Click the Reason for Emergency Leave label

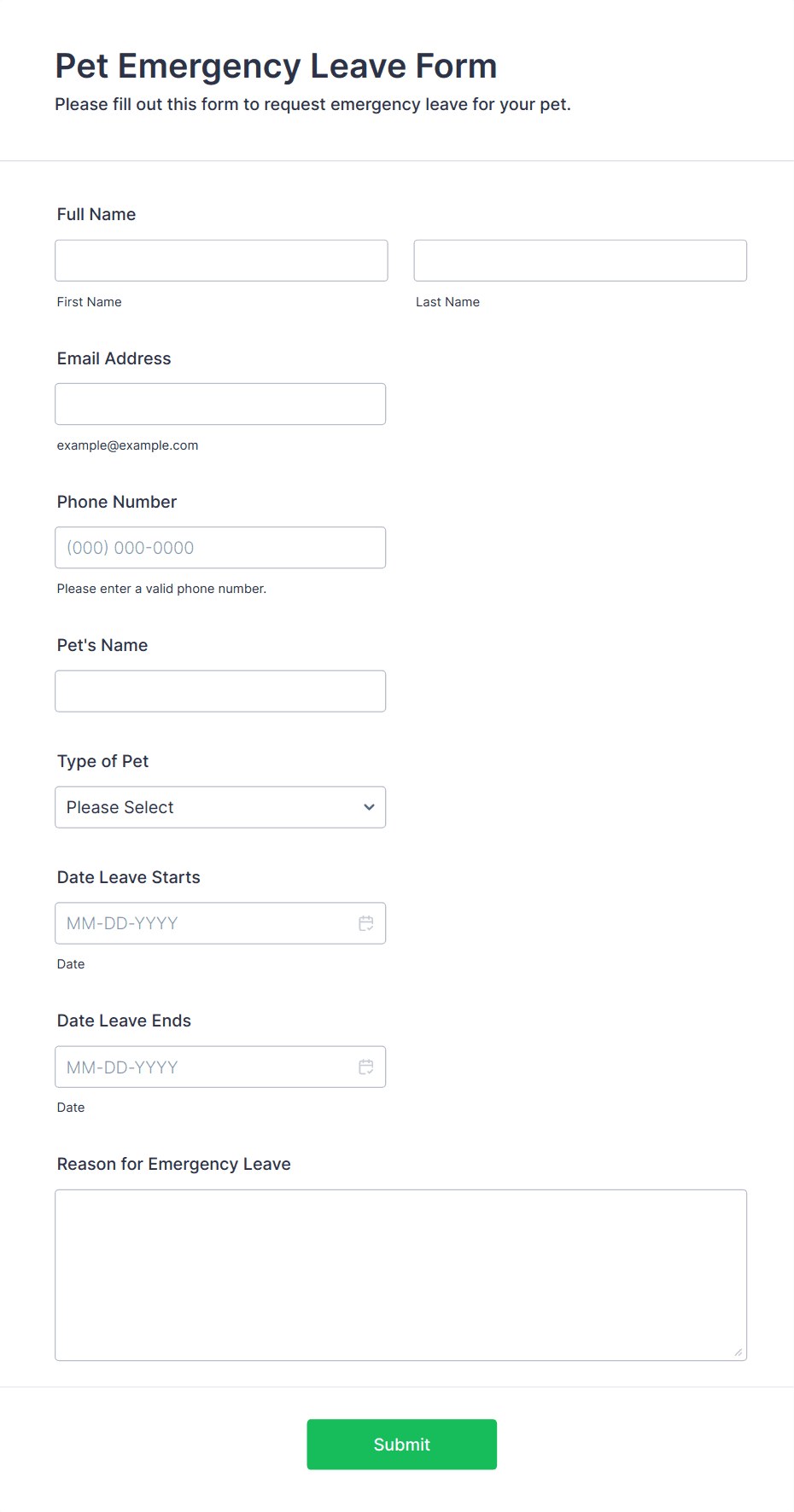click(x=174, y=1164)
